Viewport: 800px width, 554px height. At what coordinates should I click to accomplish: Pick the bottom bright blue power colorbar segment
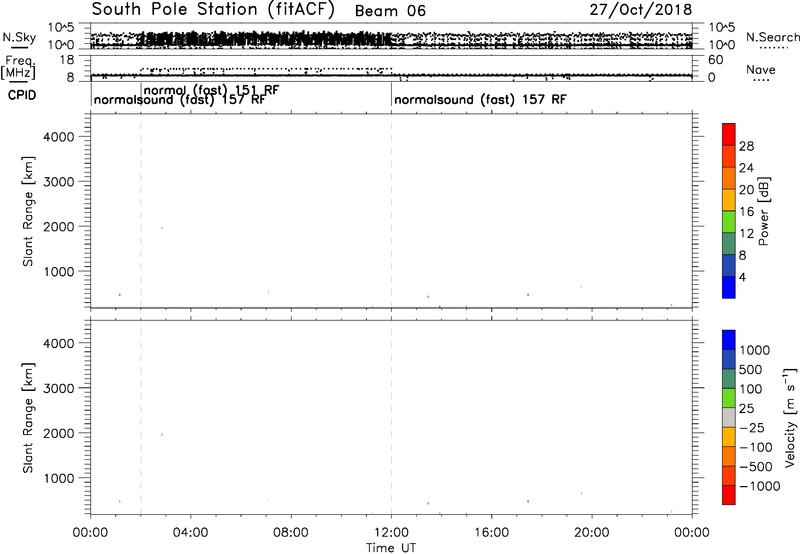pos(729,287)
